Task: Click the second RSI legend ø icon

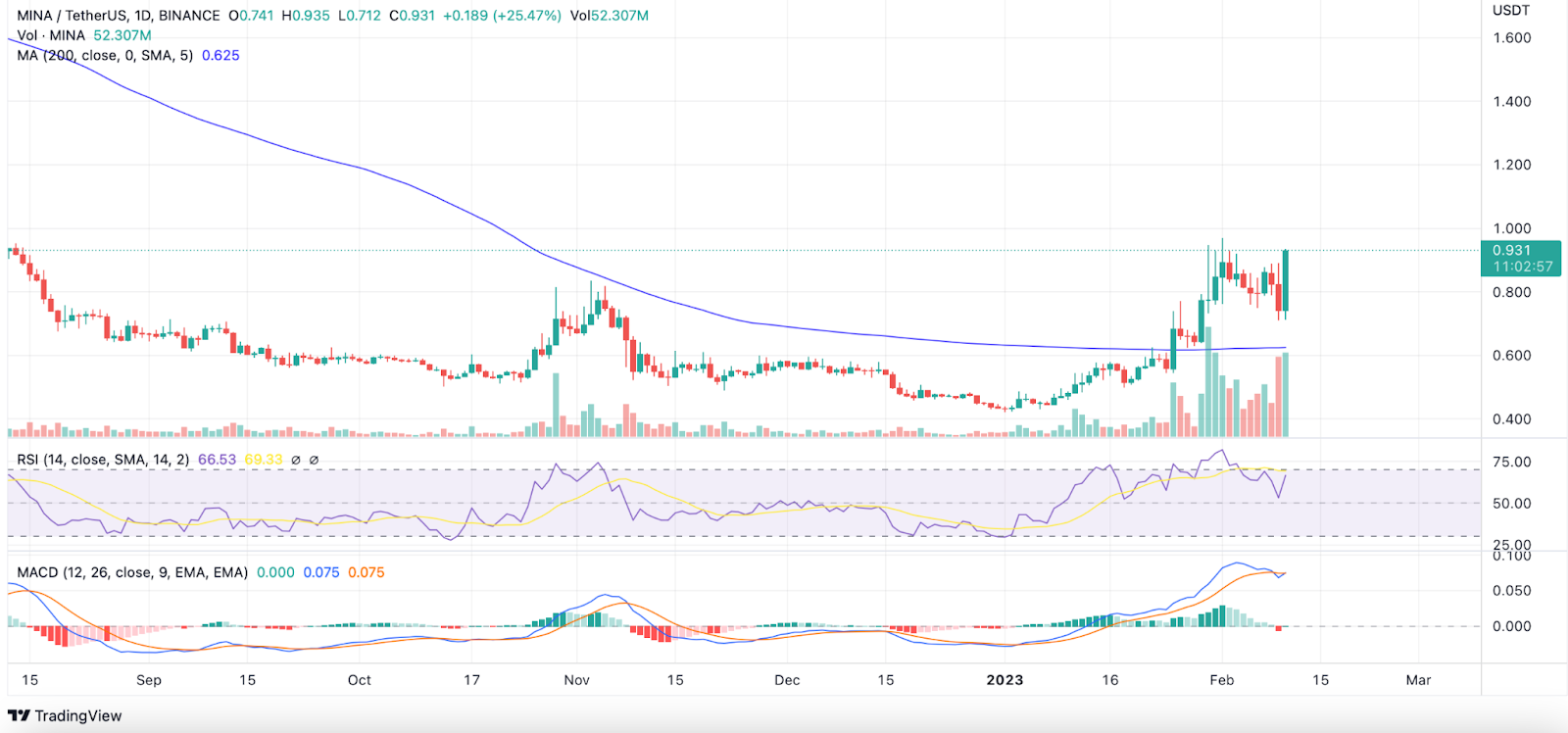Action: [x=314, y=460]
